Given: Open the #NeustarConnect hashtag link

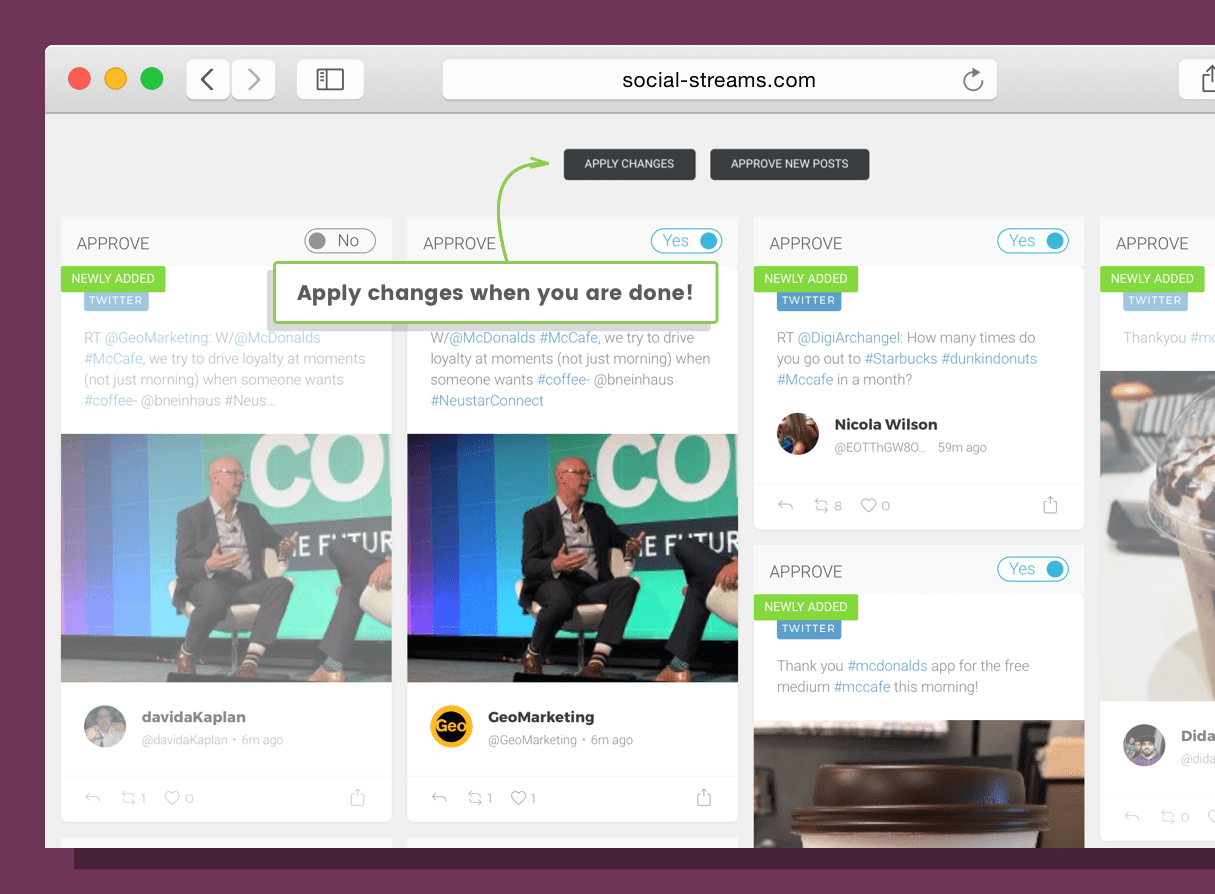Looking at the screenshot, I should pyautogui.click(x=487, y=401).
